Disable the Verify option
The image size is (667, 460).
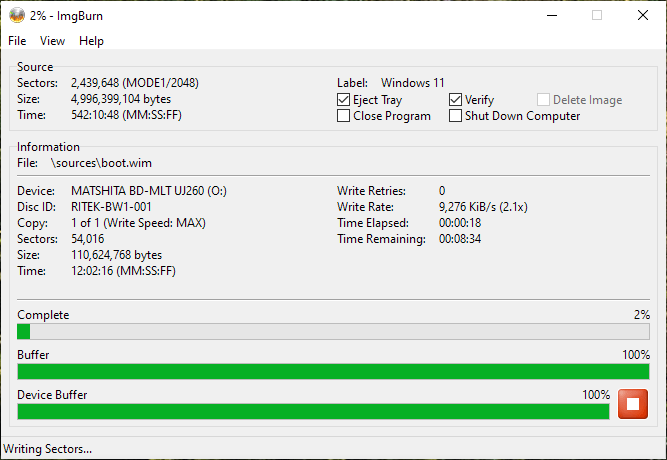coord(456,100)
